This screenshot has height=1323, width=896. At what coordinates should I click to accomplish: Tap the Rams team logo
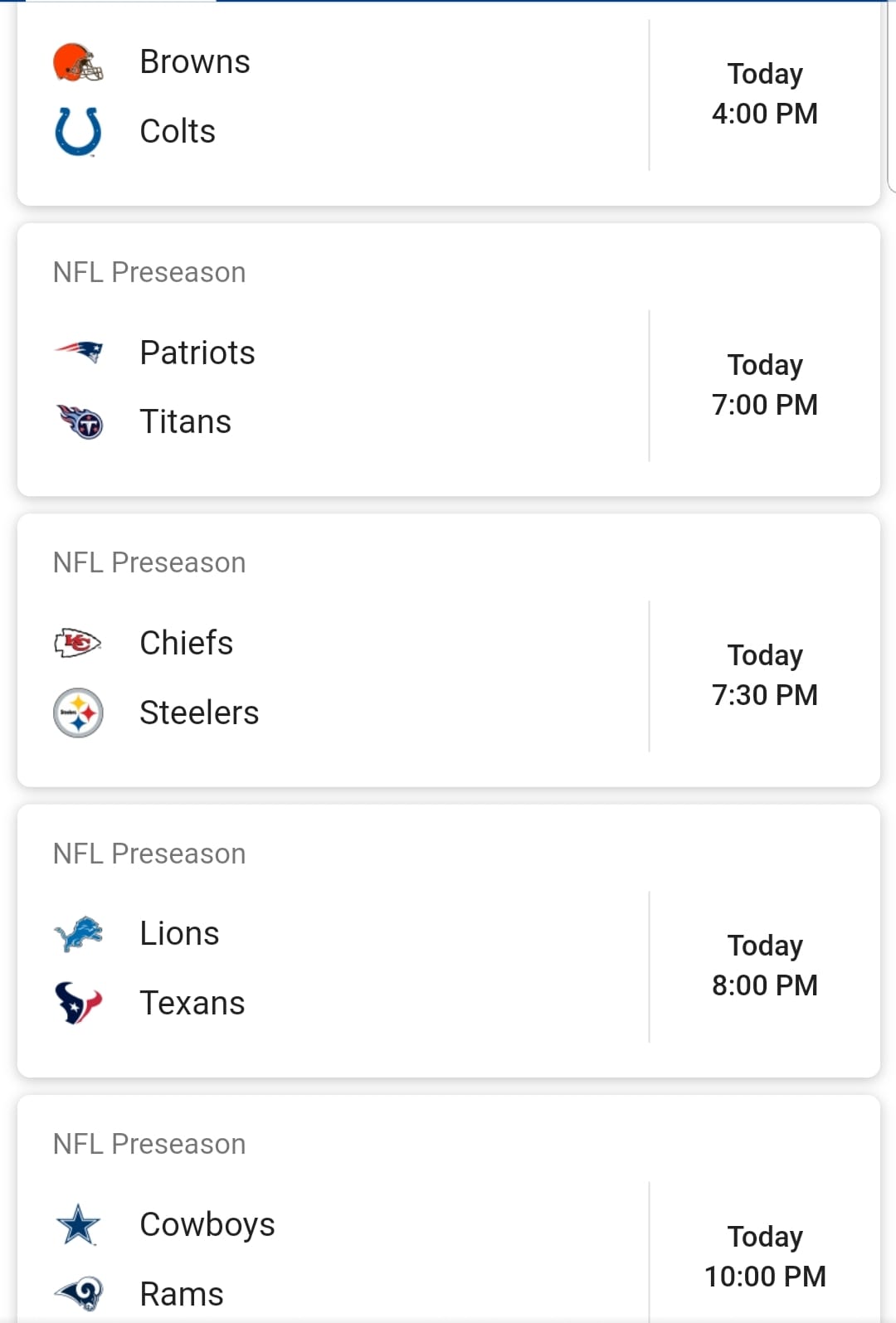click(x=79, y=1293)
